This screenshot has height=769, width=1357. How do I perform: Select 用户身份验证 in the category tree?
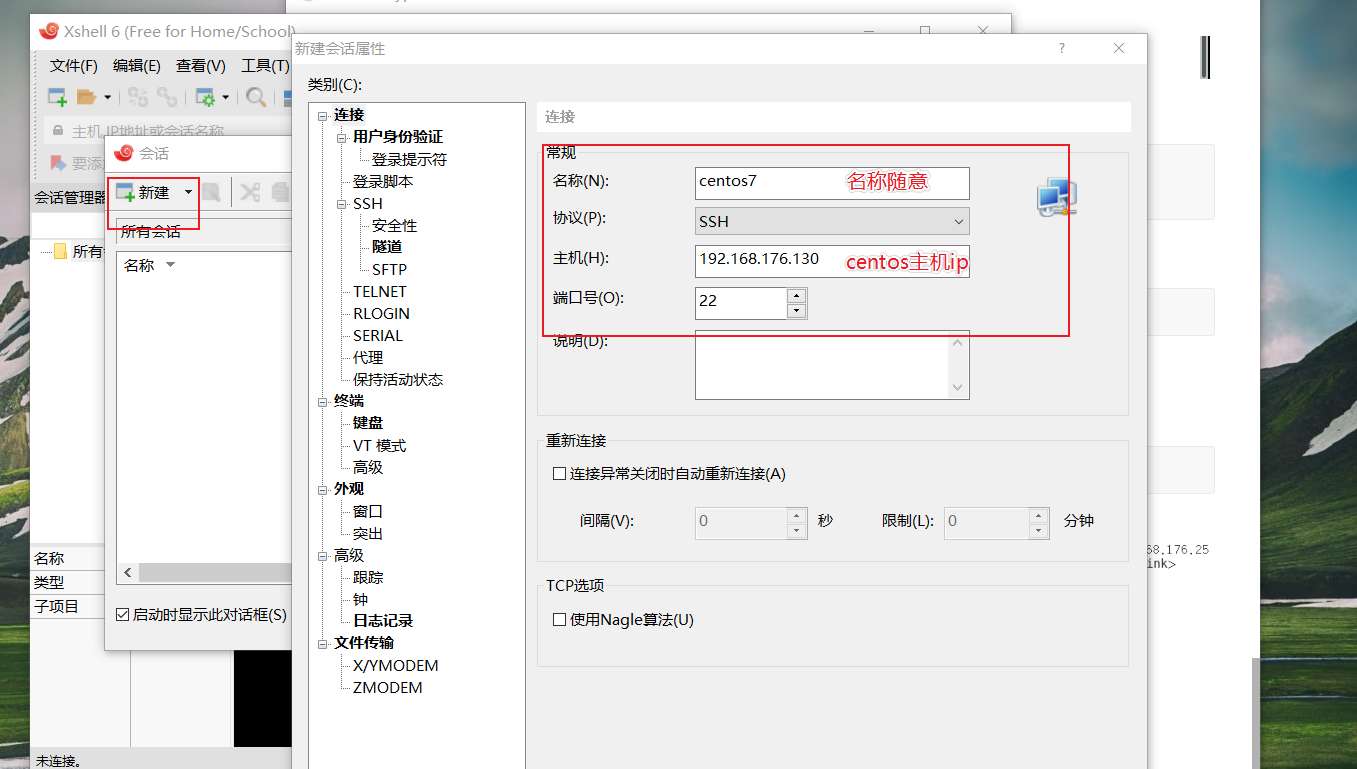398,137
